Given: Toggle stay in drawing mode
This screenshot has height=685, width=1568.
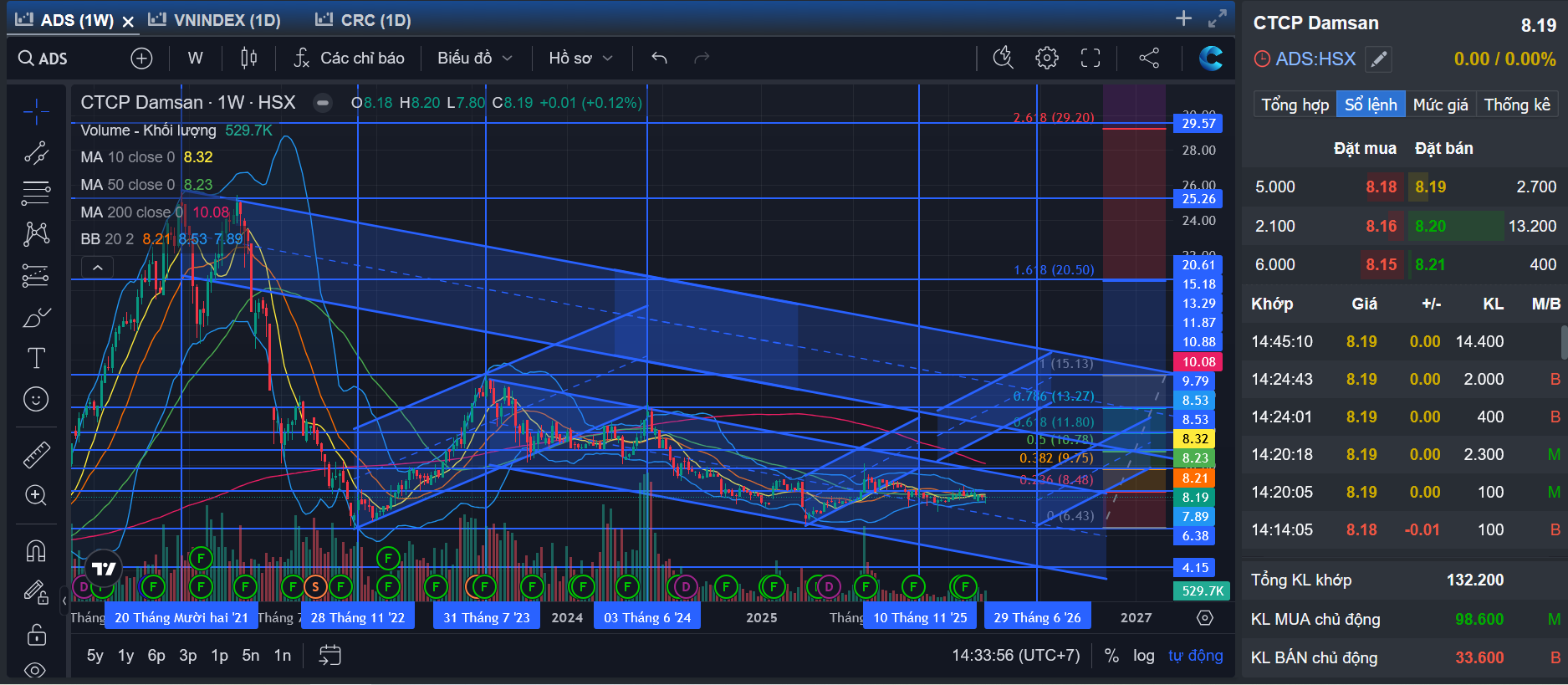Looking at the screenshot, I should [x=36, y=592].
